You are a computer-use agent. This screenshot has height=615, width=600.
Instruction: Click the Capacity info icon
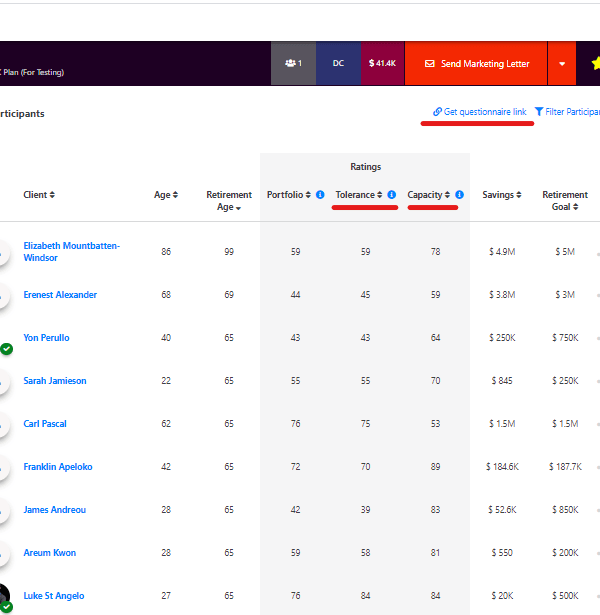pyautogui.click(x=460, y=195)
